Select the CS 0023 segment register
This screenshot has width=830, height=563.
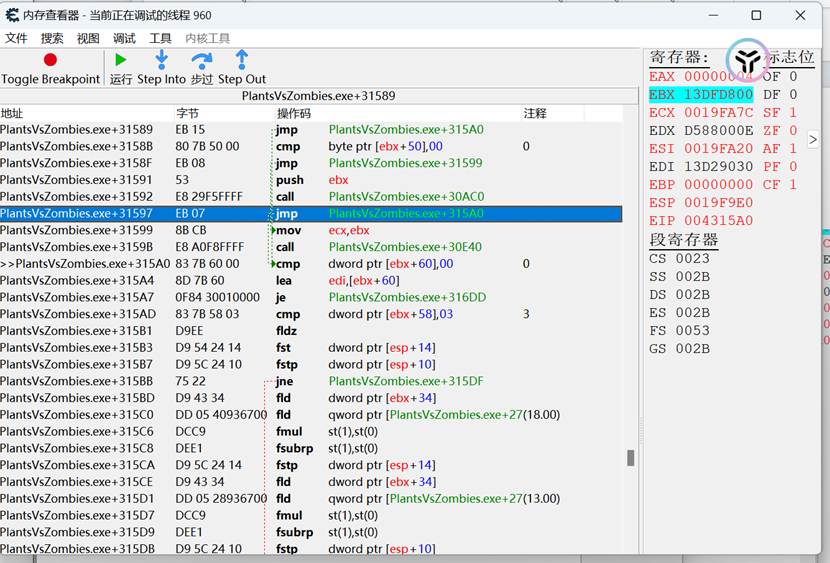[679, 258]
